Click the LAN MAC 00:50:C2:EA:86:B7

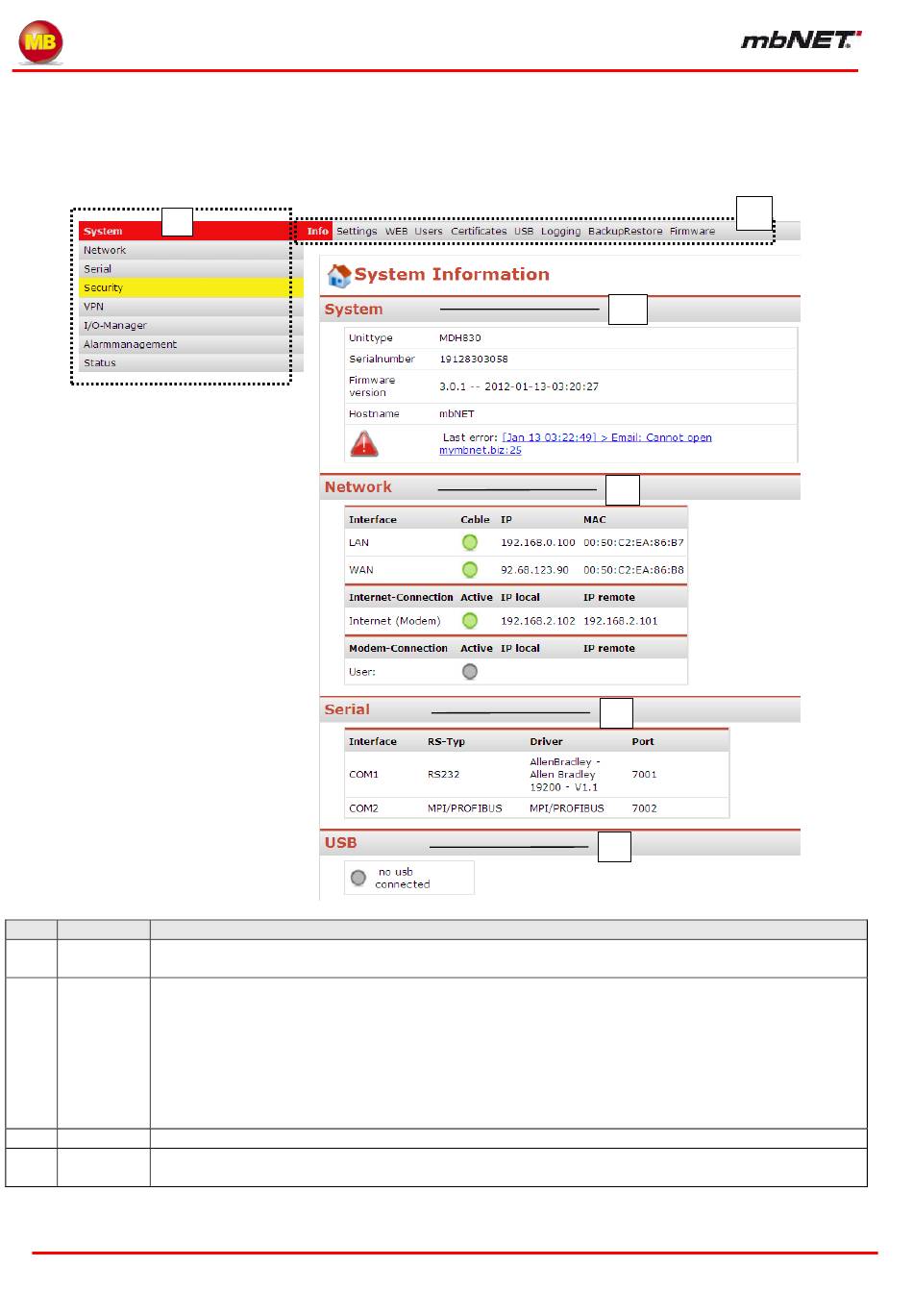[633, 543]
